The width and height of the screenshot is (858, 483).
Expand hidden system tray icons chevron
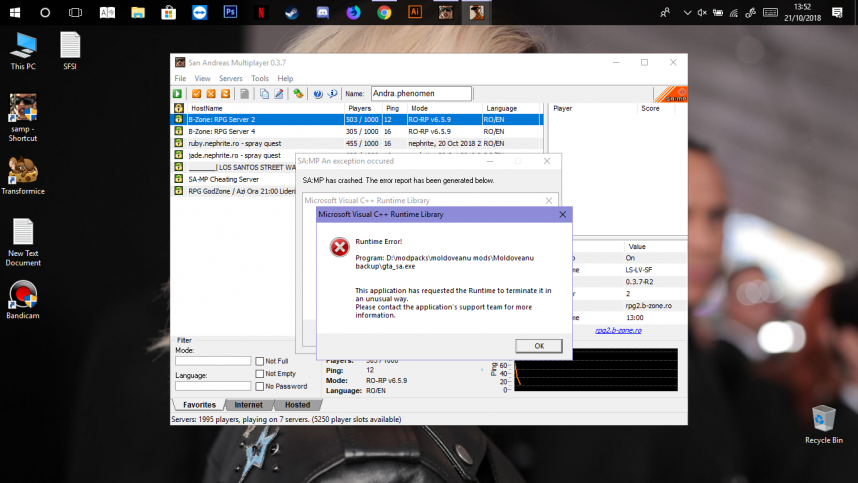tap(687, 12)
